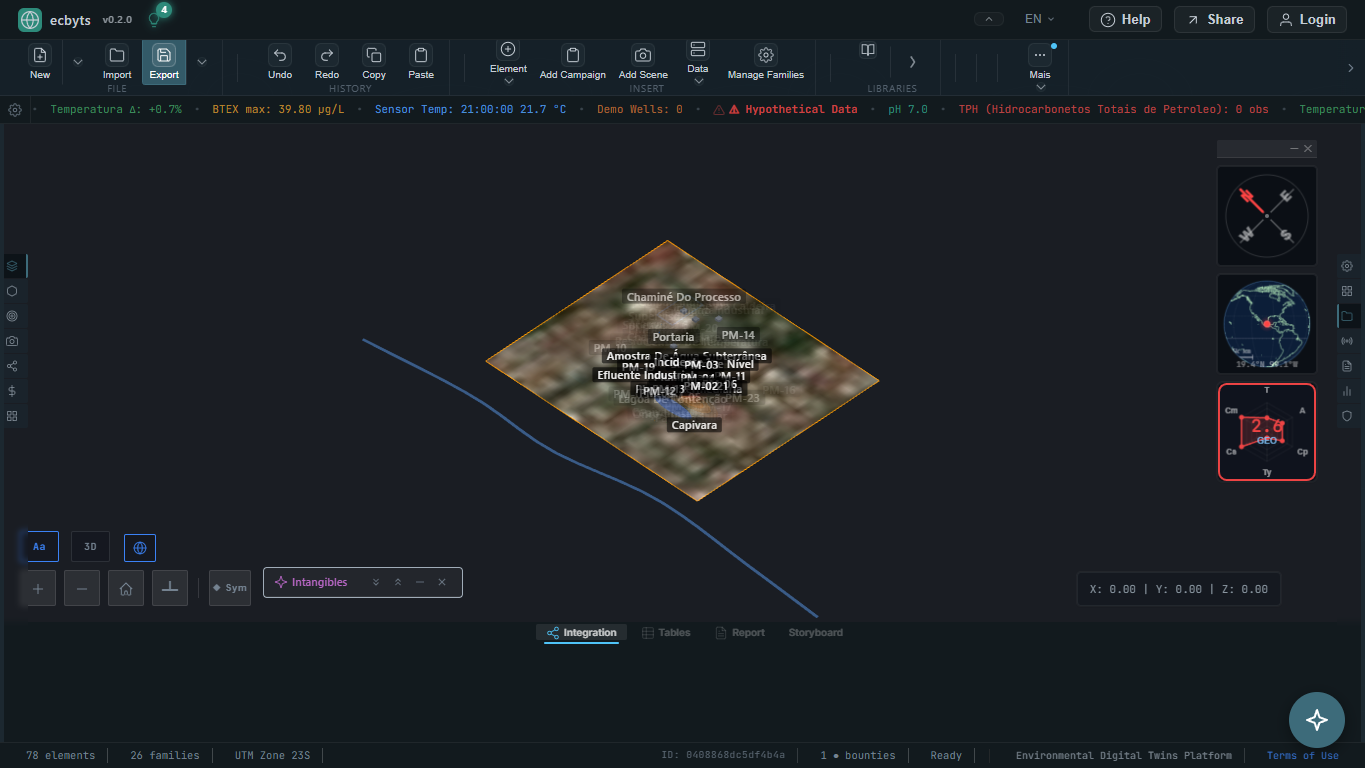
Task: Reset view with the home button
Action: [126, 588]
